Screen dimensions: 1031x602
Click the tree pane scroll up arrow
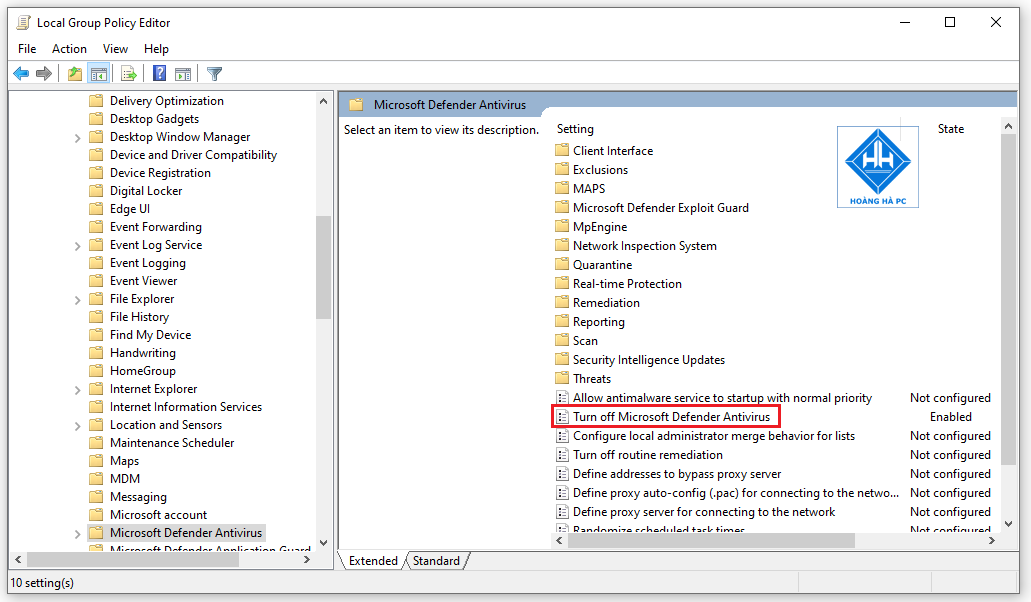tap(323, 101)
